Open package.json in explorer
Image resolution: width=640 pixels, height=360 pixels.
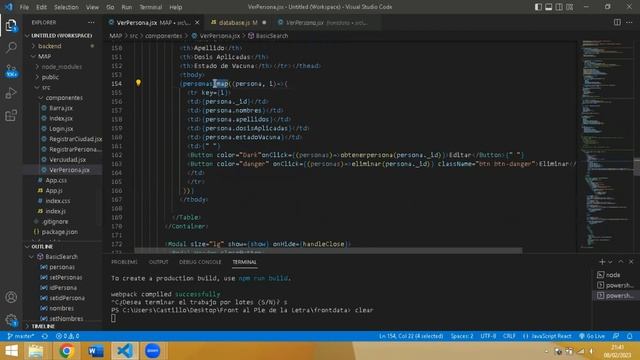pos(60,232)
